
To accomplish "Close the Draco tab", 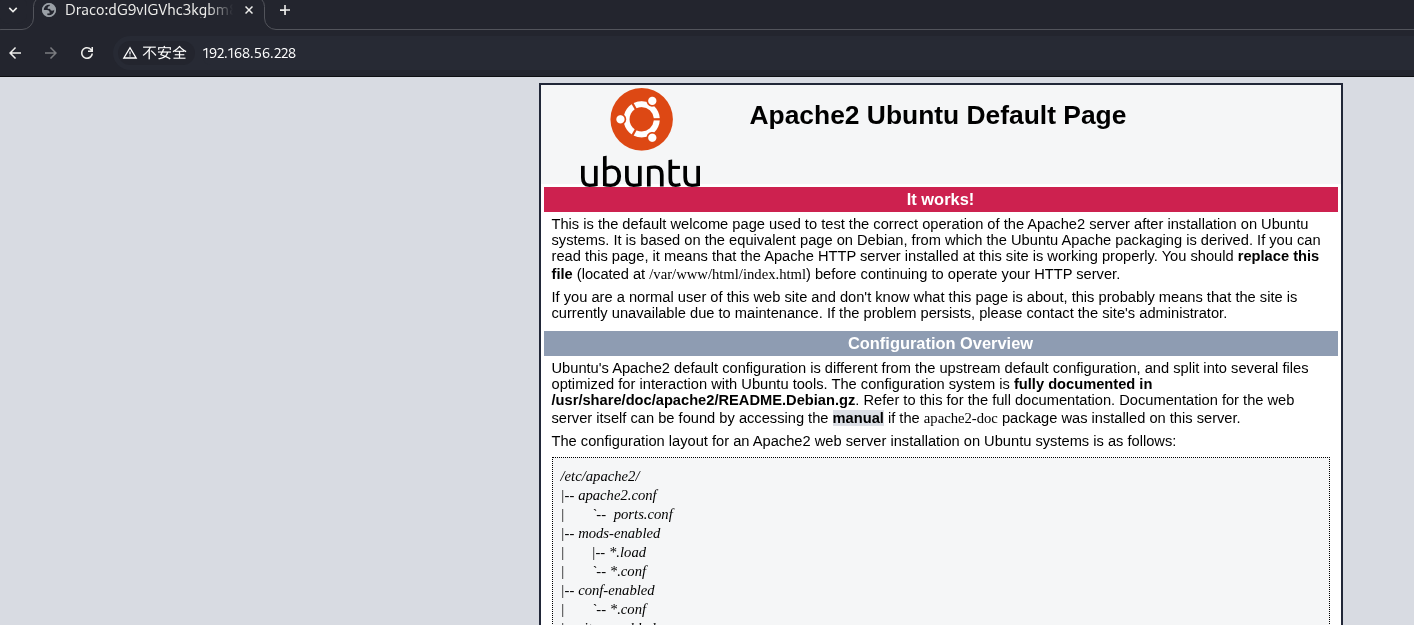I will (x=249, y=10).
